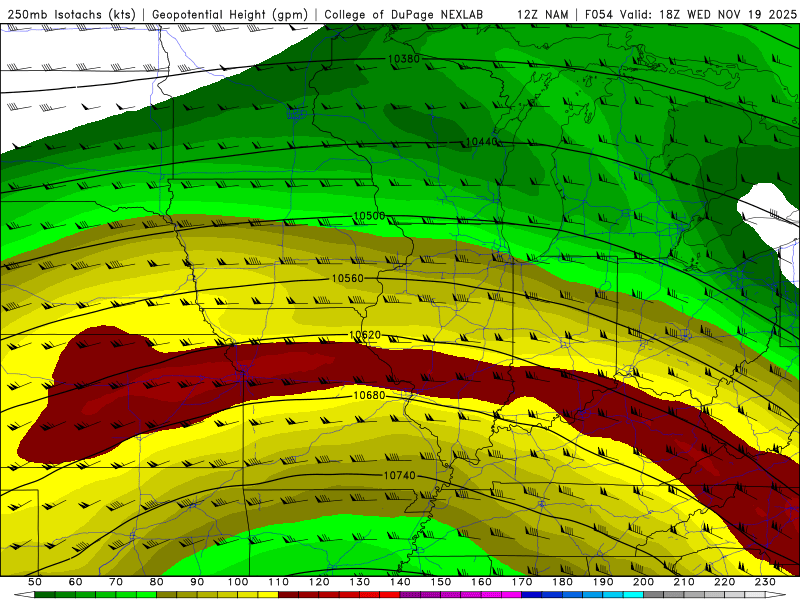Image resolution: width=800 pixels, height=600 pixels.
Task: Click the 10380 height contour label
Action: click(404, 59)
